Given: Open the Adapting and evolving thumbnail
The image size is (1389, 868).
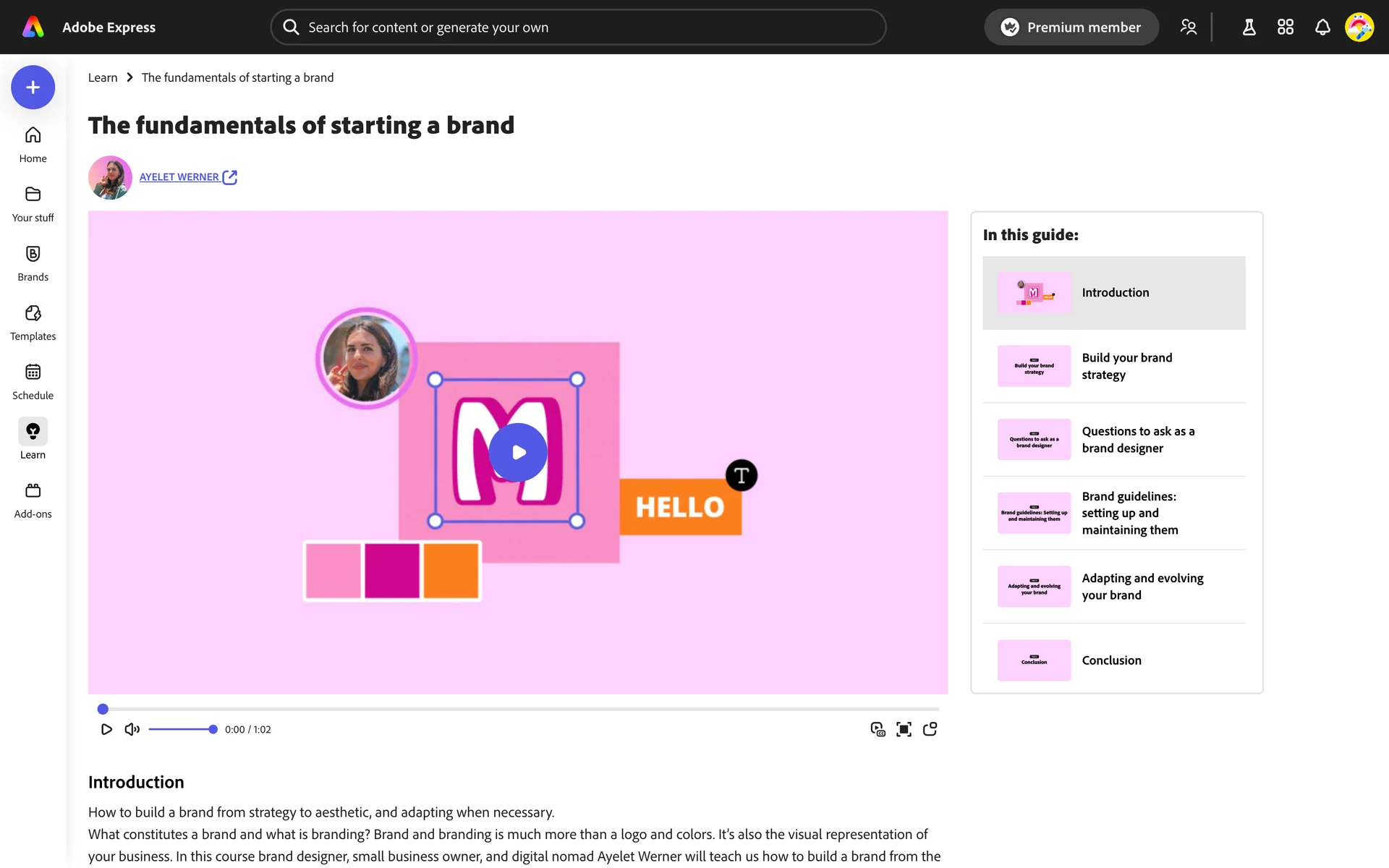Looking at the screenshot, I should point(1034,587).
